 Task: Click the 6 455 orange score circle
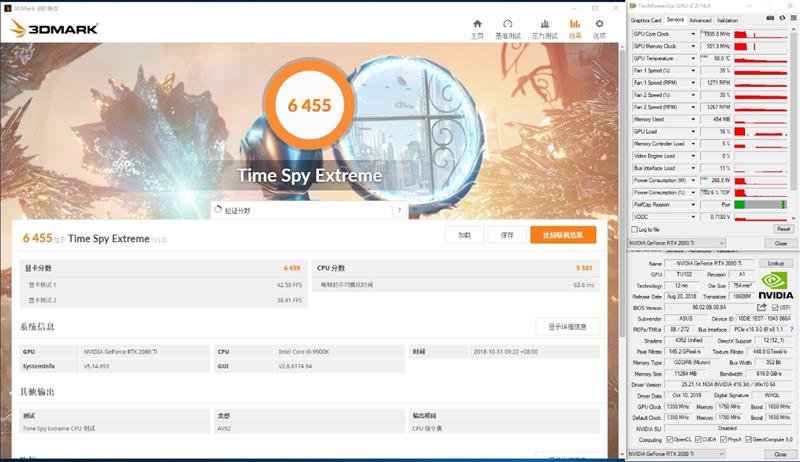point(309,105)
